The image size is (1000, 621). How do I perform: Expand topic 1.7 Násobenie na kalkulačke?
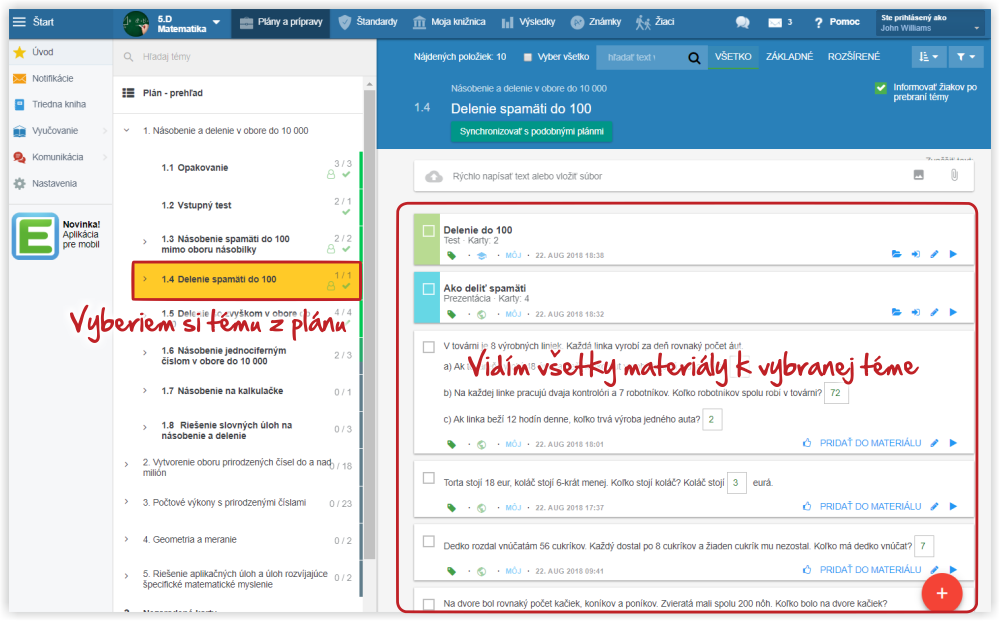click(145, 391)
